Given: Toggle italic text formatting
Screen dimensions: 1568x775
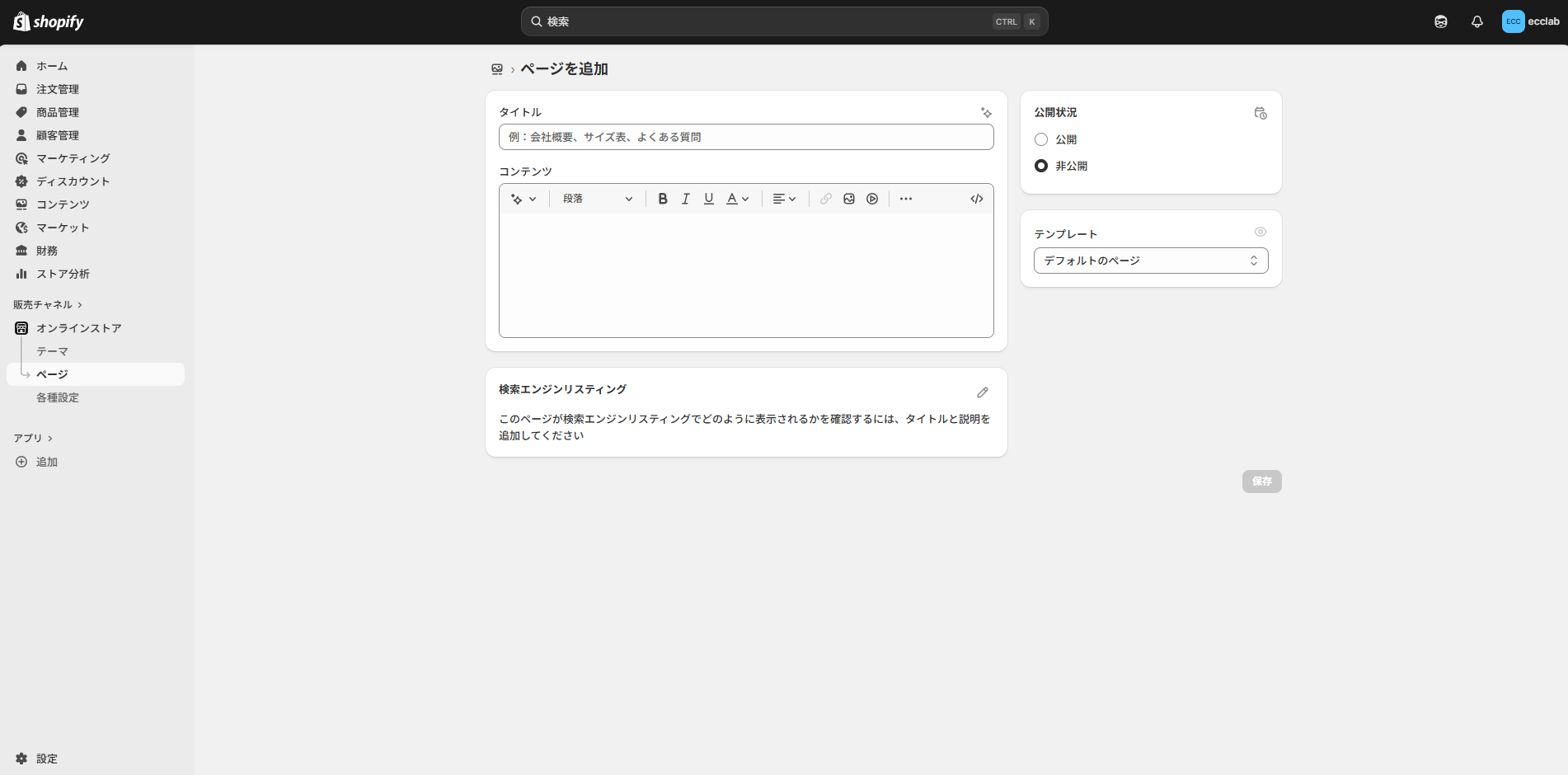Looking at the screenshot, I should [x=685, y=199].
